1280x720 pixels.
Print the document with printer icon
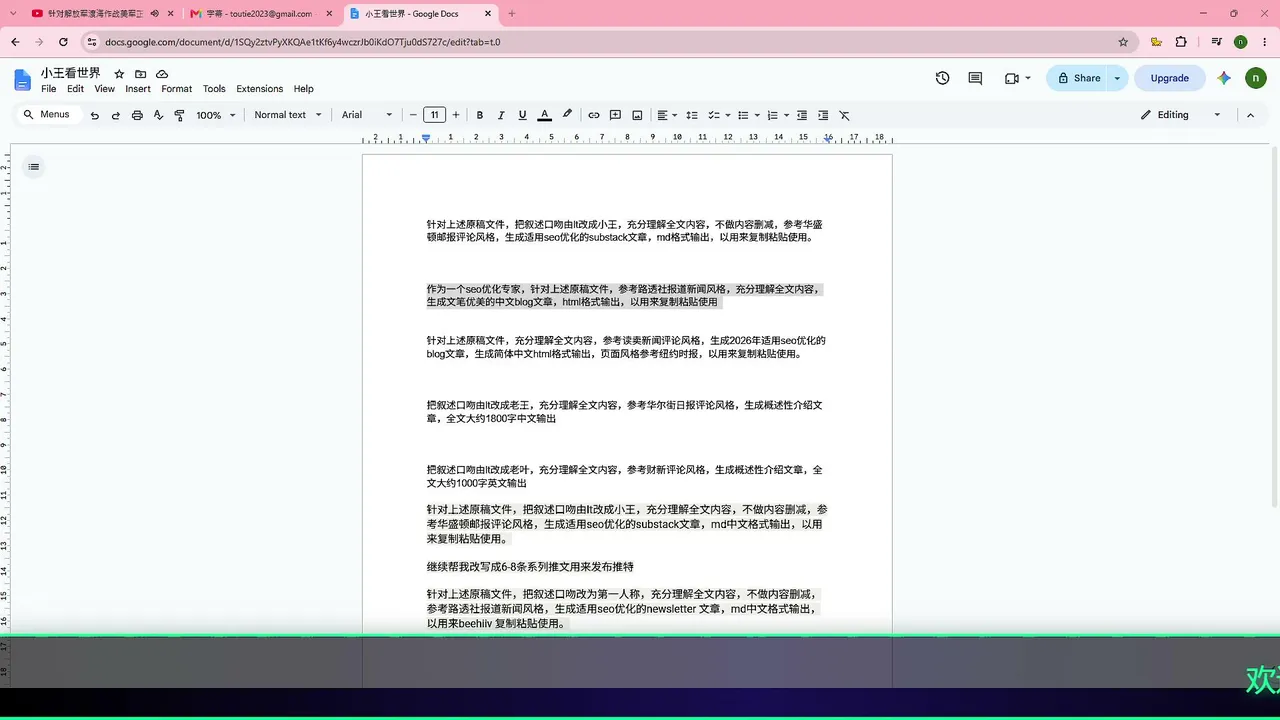(137, 115)
